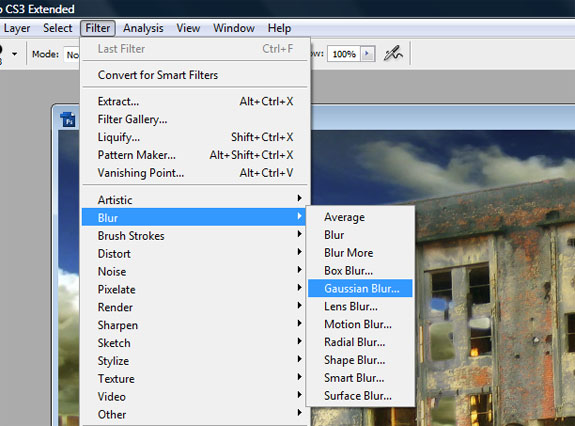575x426 pixels.
Task: Open the Select menu
Action: 58,28
